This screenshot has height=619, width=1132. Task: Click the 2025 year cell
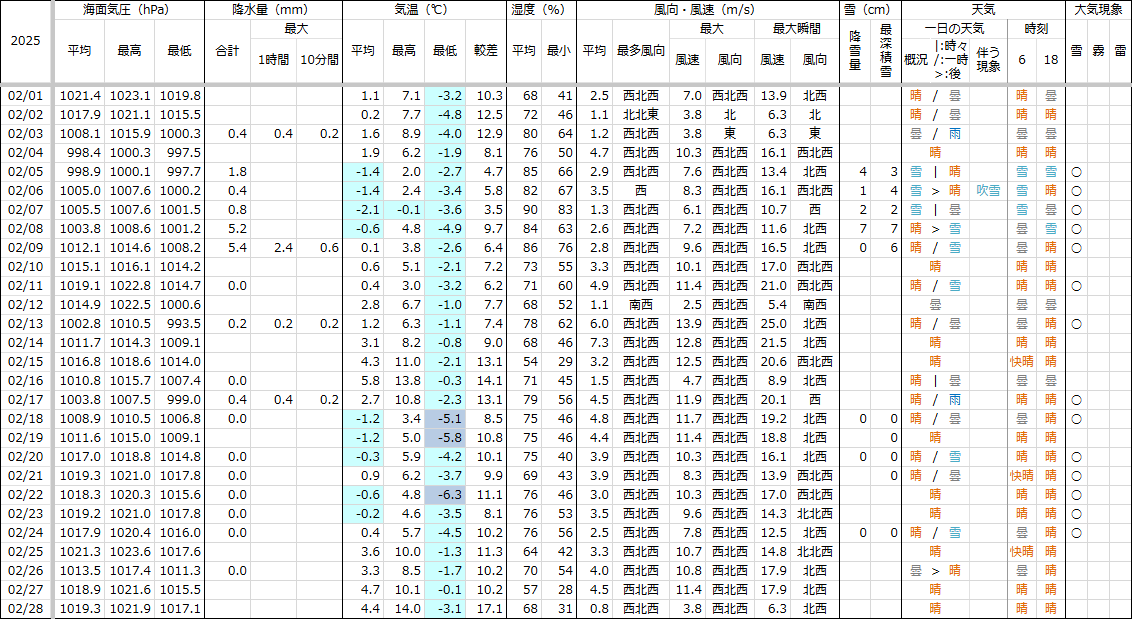point(25,42)
